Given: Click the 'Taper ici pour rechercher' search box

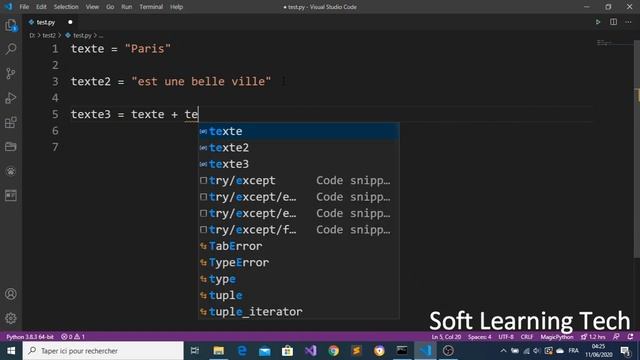Looking at the screenshot, I should (103, 351).
